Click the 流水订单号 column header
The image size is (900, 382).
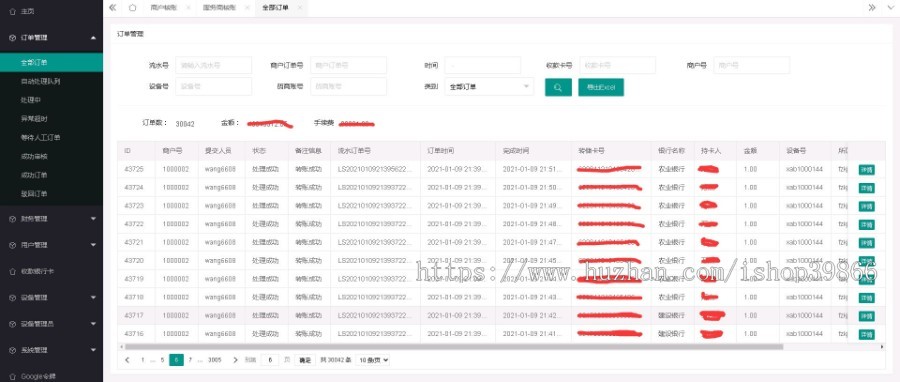coord(354,151)
